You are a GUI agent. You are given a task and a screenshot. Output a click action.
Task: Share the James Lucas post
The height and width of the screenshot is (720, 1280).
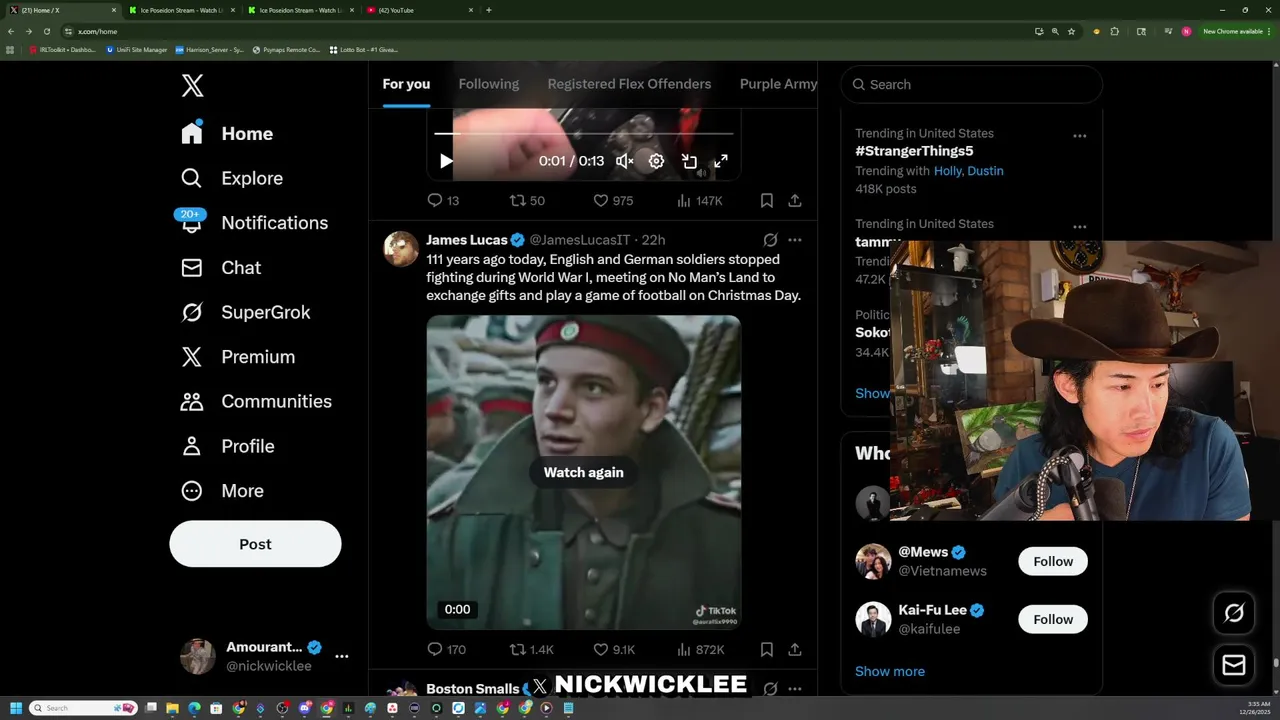(x=795, y=649)
